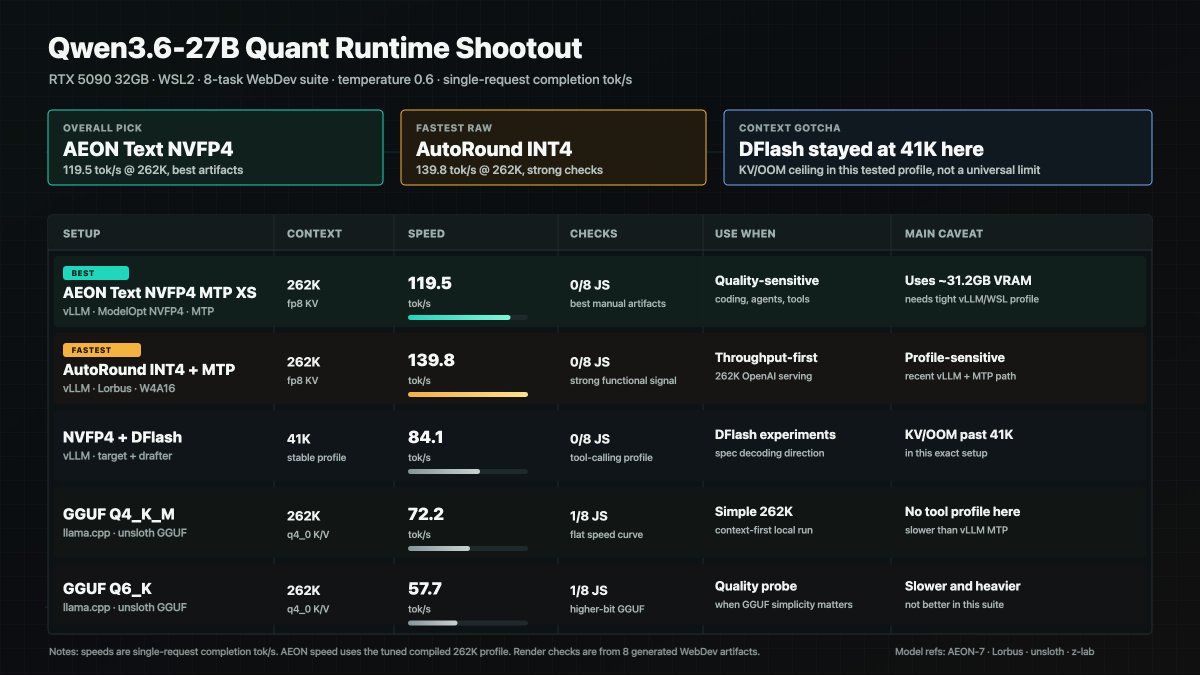1200x675 pixels.
Task: Click the 84.1 speed value
Action: coord(426,437)
